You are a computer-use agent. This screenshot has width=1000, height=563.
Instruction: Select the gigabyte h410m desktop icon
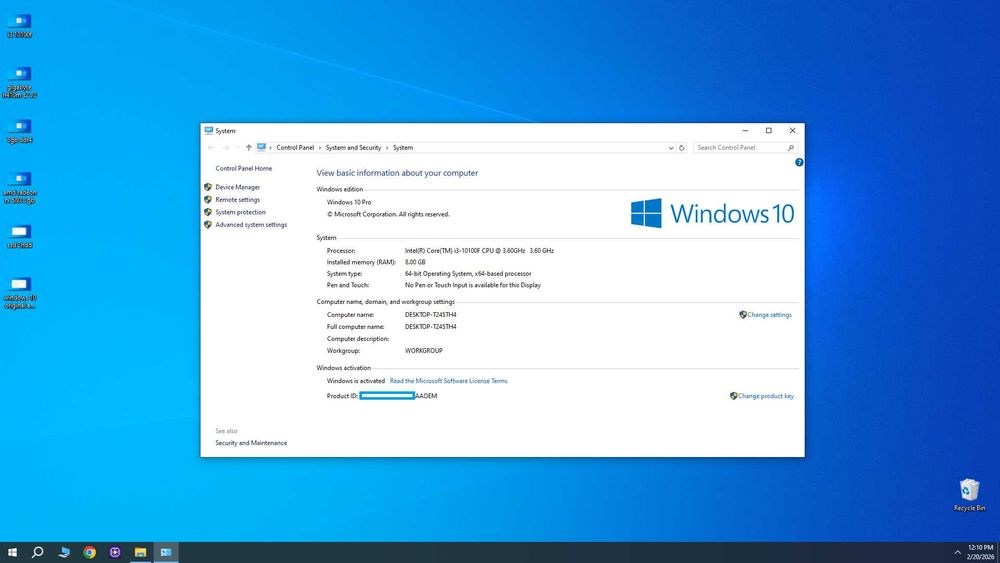click(x=20, y=82)
